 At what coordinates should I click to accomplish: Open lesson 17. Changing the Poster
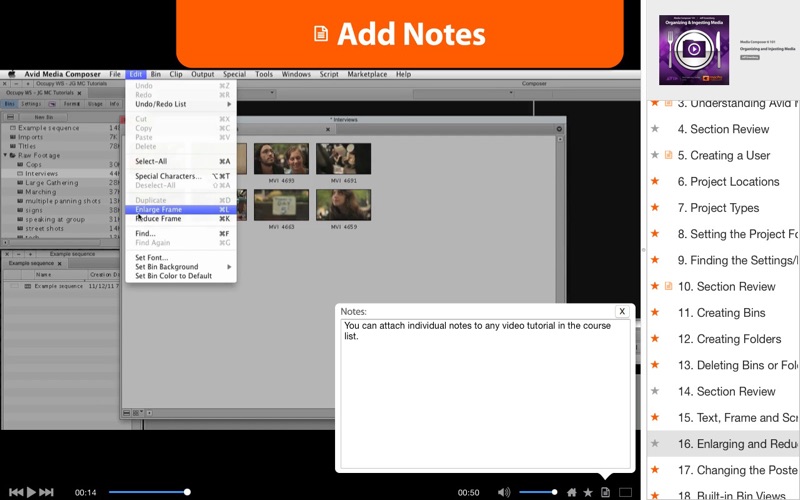click(738, 470)
